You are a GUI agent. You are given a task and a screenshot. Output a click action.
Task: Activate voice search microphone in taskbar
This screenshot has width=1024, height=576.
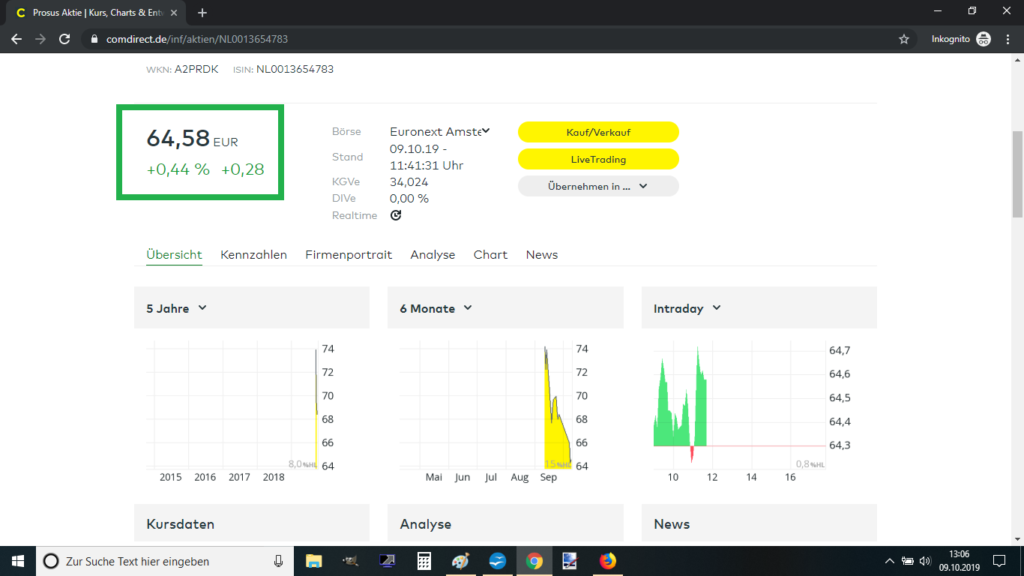point(278,561)
